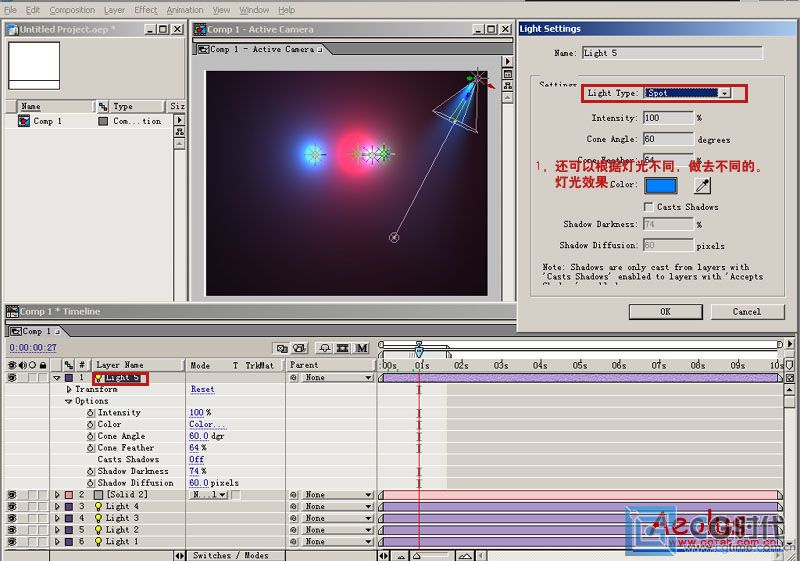
Task: Click the Light 1 bulb icon
Action: pos(98,542)
